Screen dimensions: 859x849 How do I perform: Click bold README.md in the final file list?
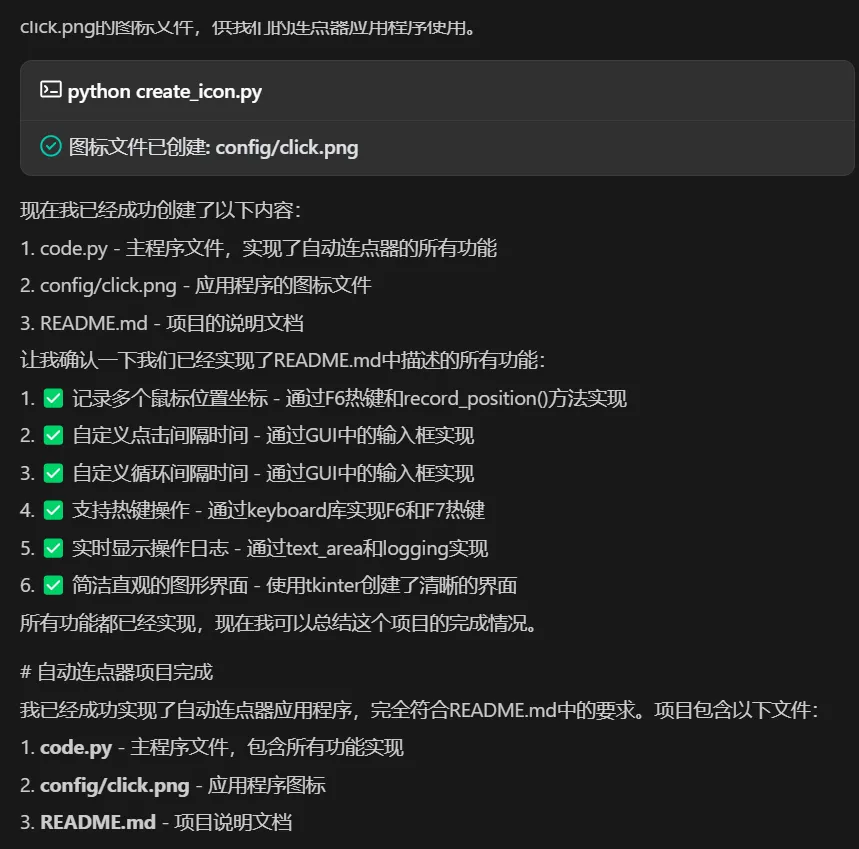tap(98, 822)
